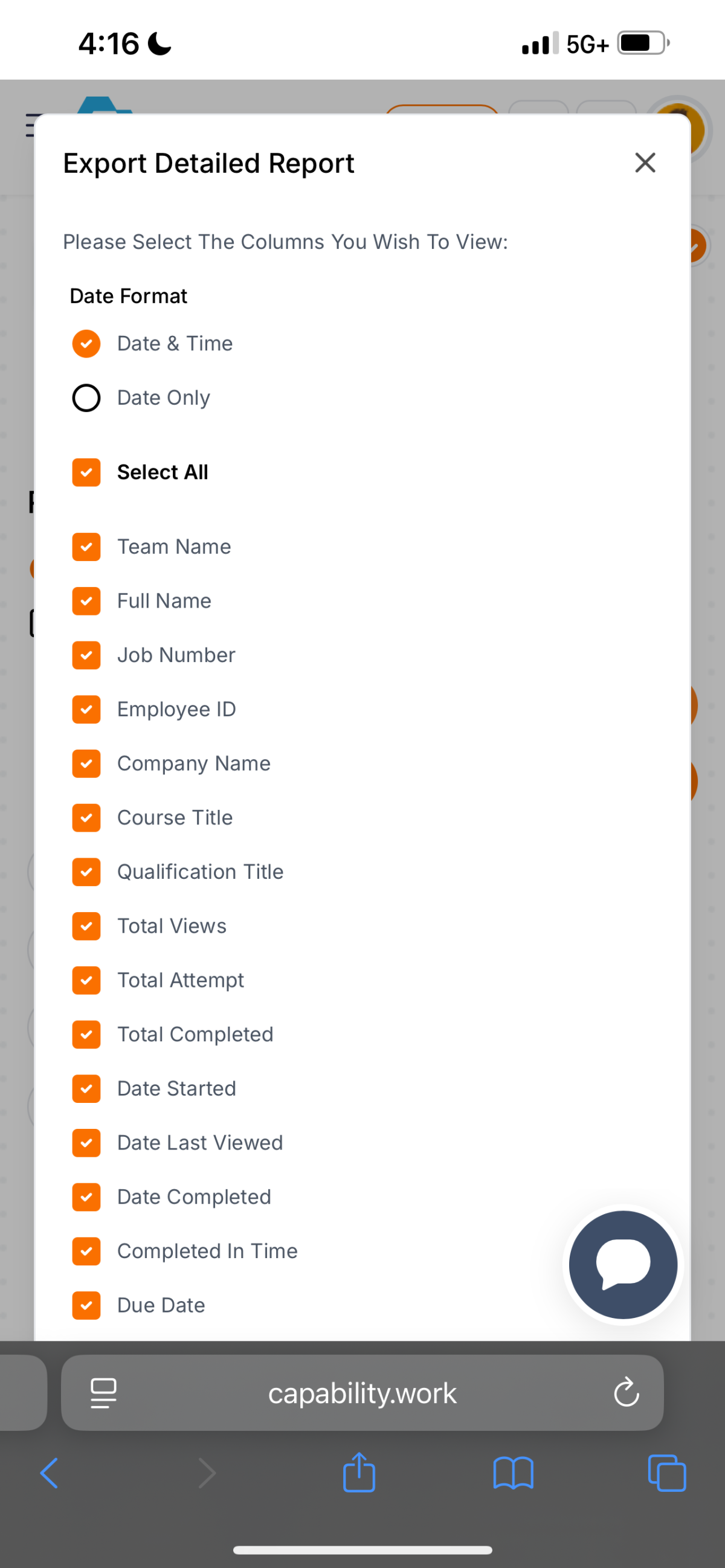Close the Export Detailed Report dialog
The image size is (725, 1568).
pos(645,162)
